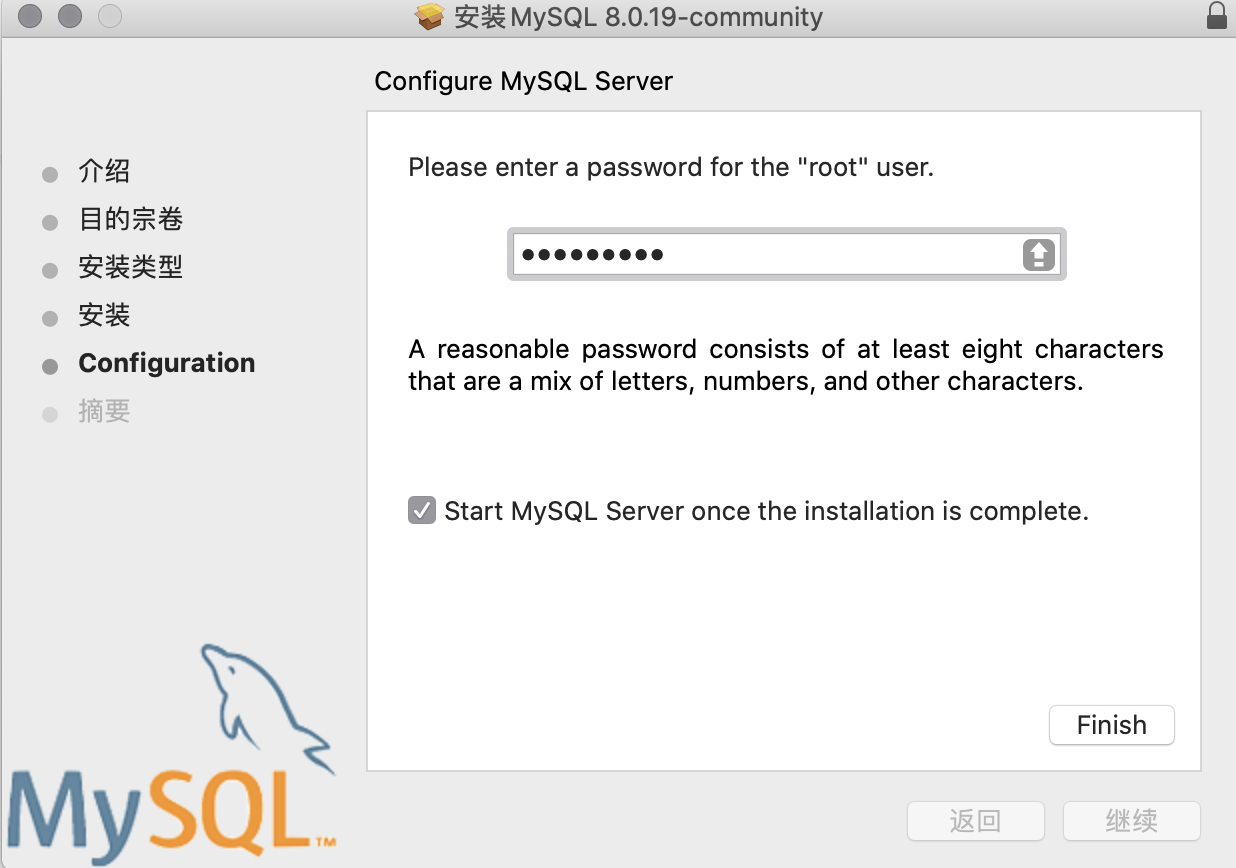Click the bullet beside 摘要 step
The width and height of the screenshot is (1236, 868).
[x=50, y=414]
